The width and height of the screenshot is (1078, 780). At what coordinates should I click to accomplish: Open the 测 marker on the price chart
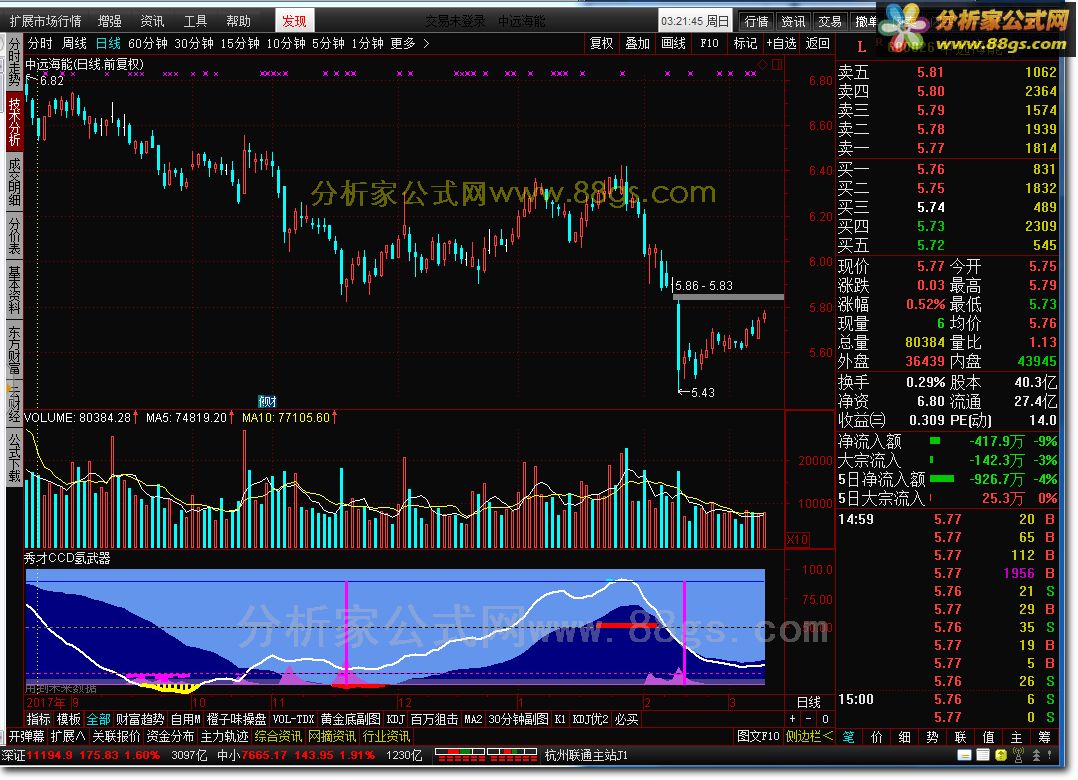[x=267, y=401]
